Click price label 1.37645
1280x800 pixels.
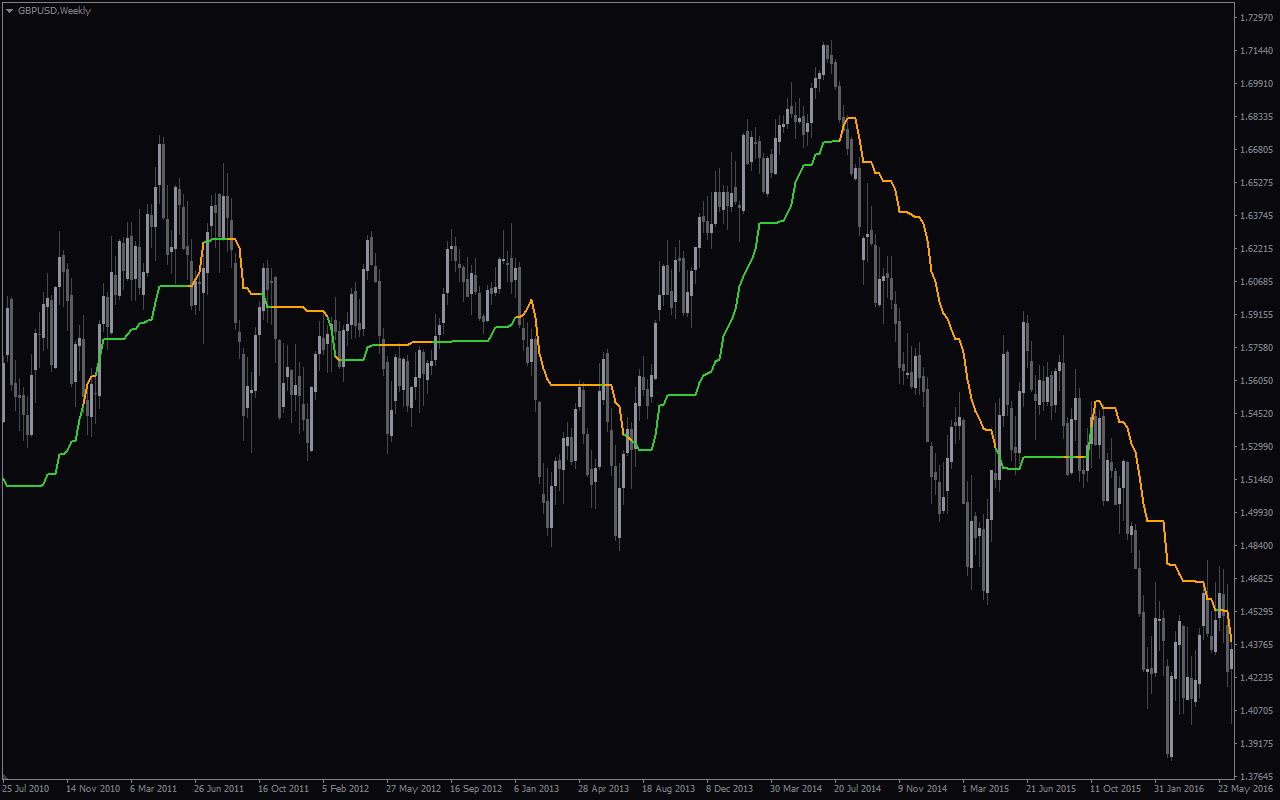click(x=1256, y=777)
